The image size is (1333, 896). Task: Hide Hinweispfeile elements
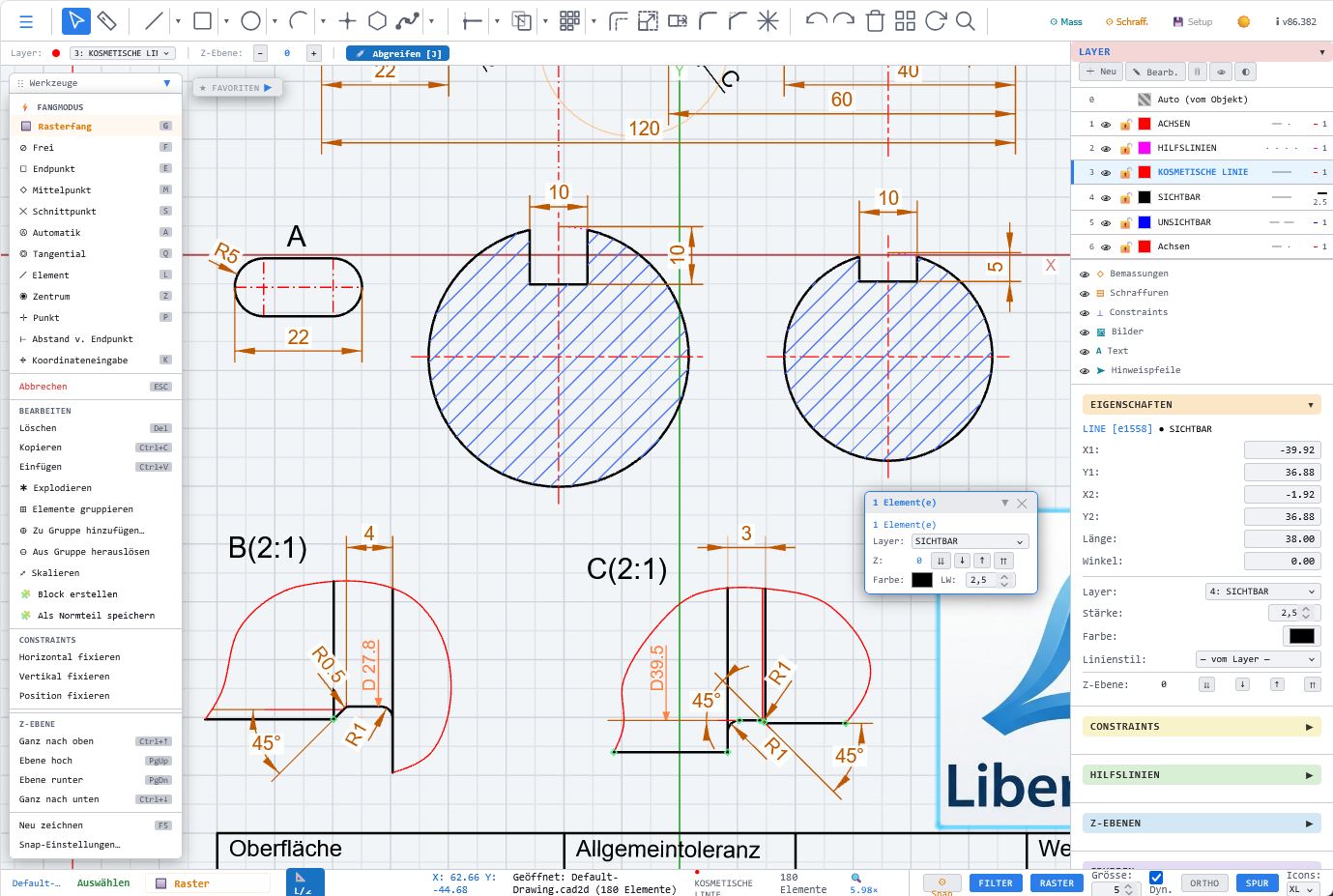pyautogui.click(x=1085, y=371)
